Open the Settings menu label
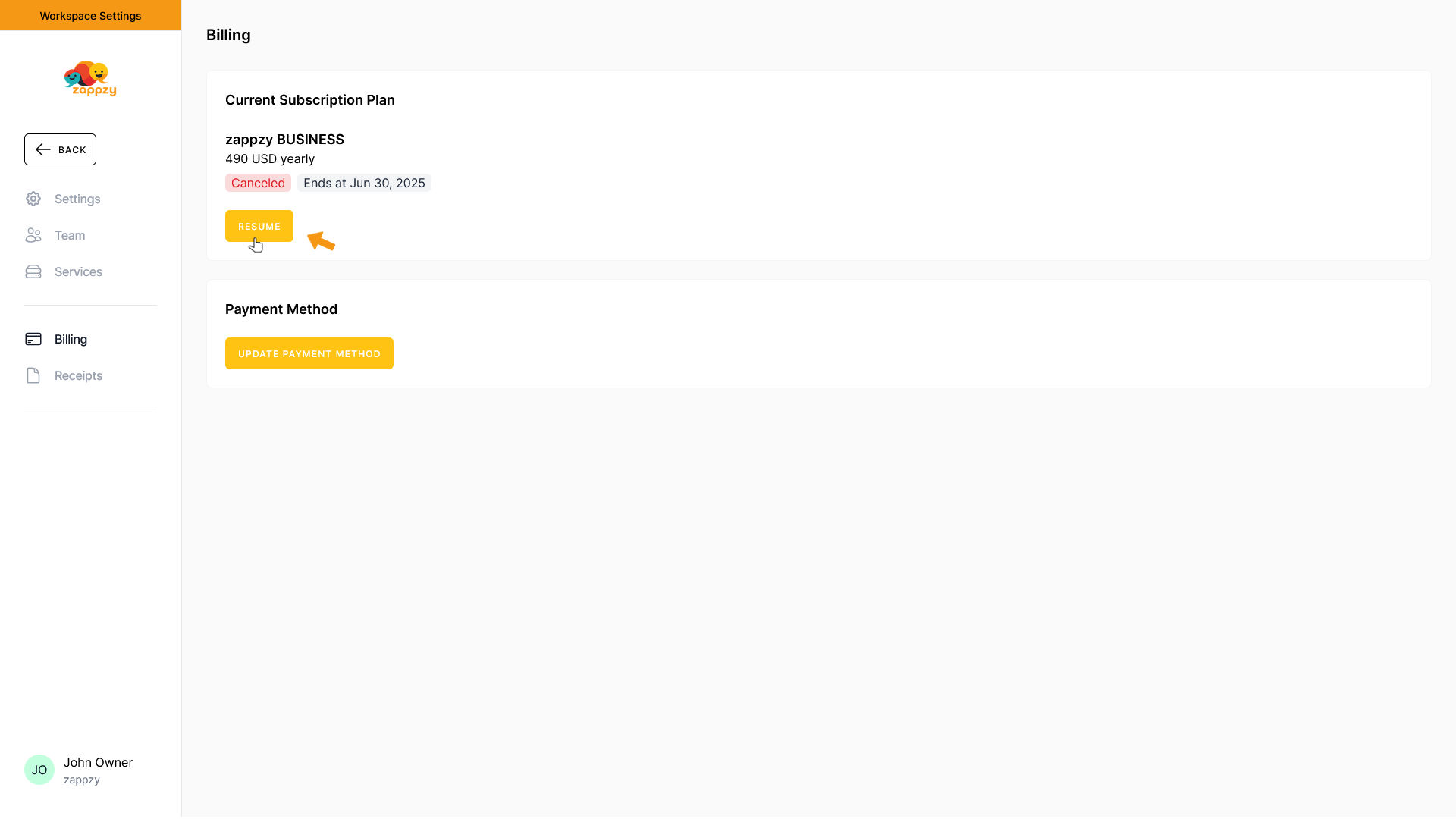1456x819 pixels. point(77,199)
